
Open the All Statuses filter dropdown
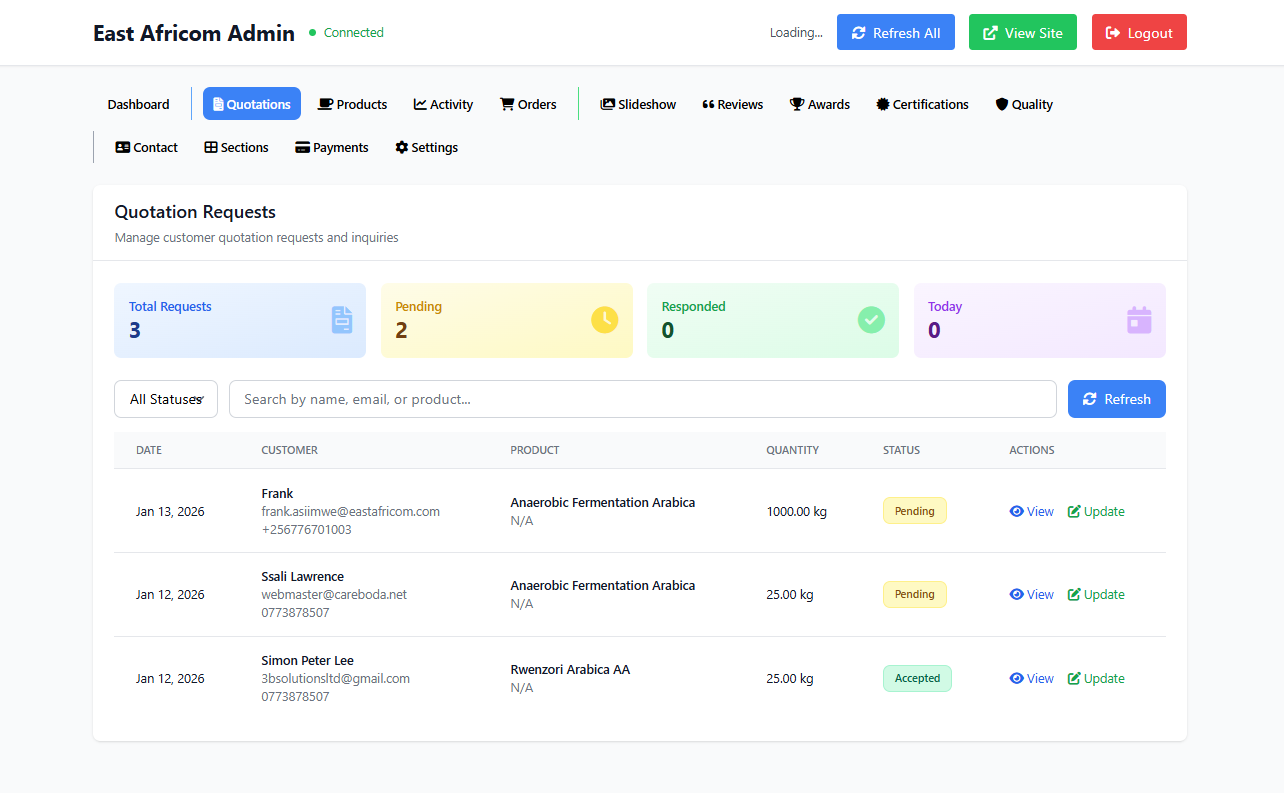tap(166, 399)
